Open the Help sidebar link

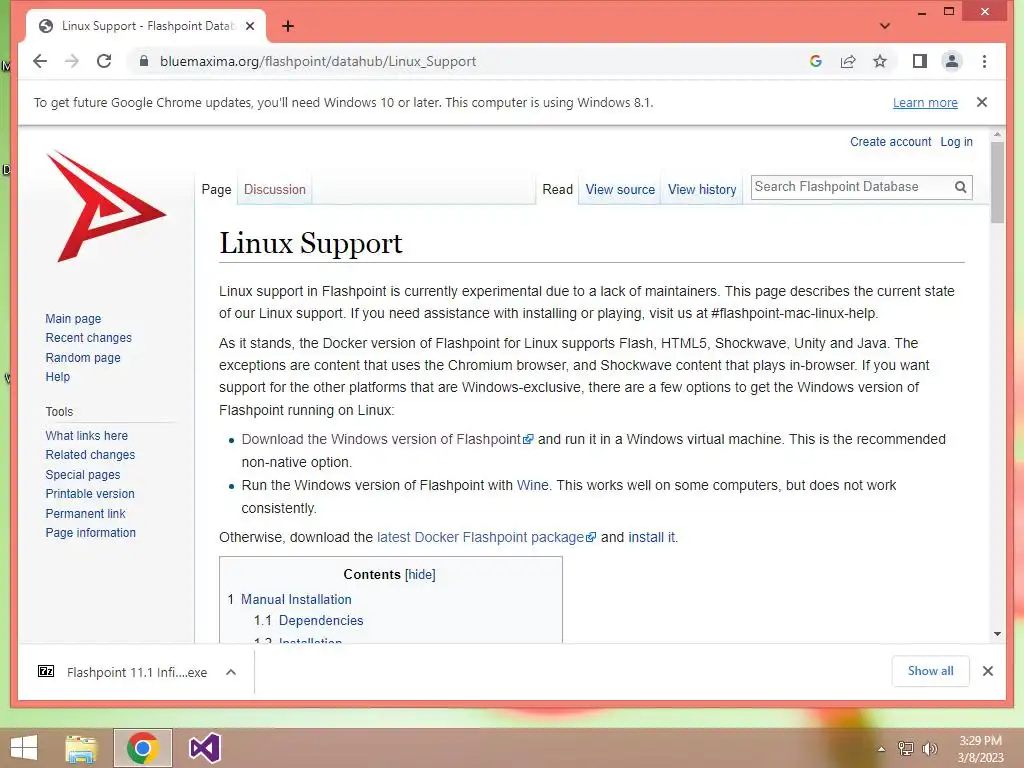click(x=57, y=377)
